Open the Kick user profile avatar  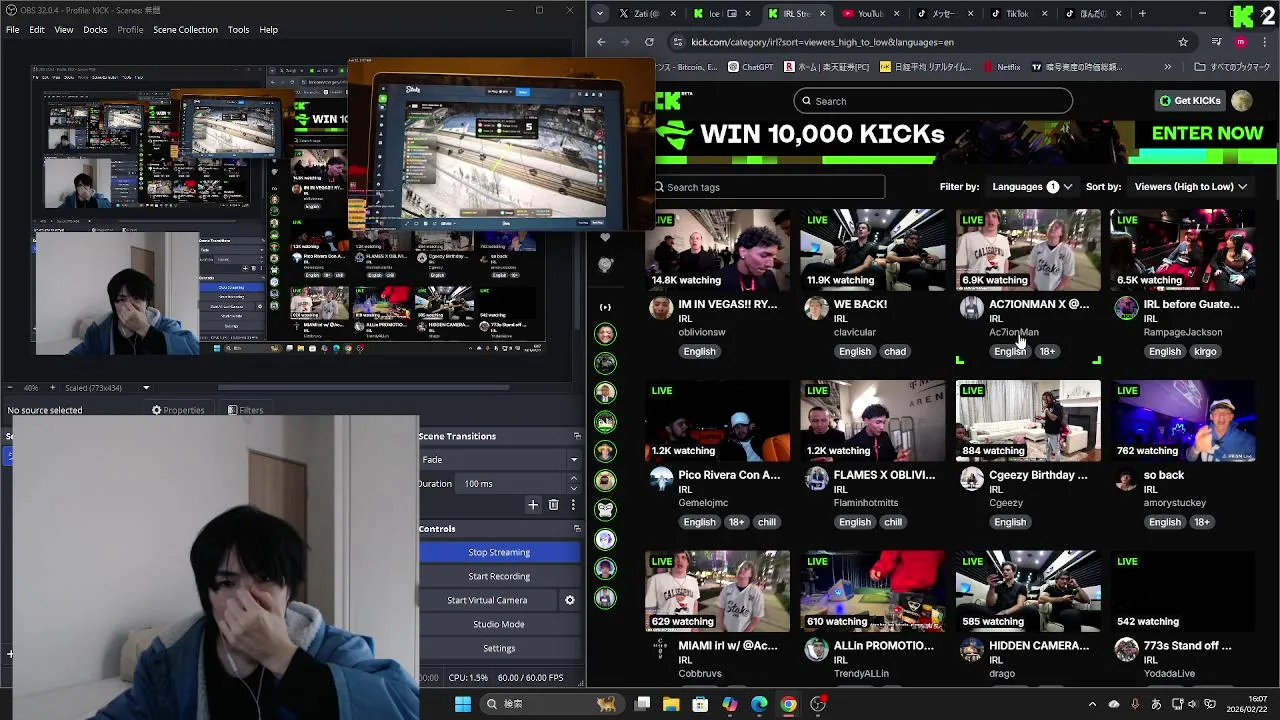coord(1242,101)
